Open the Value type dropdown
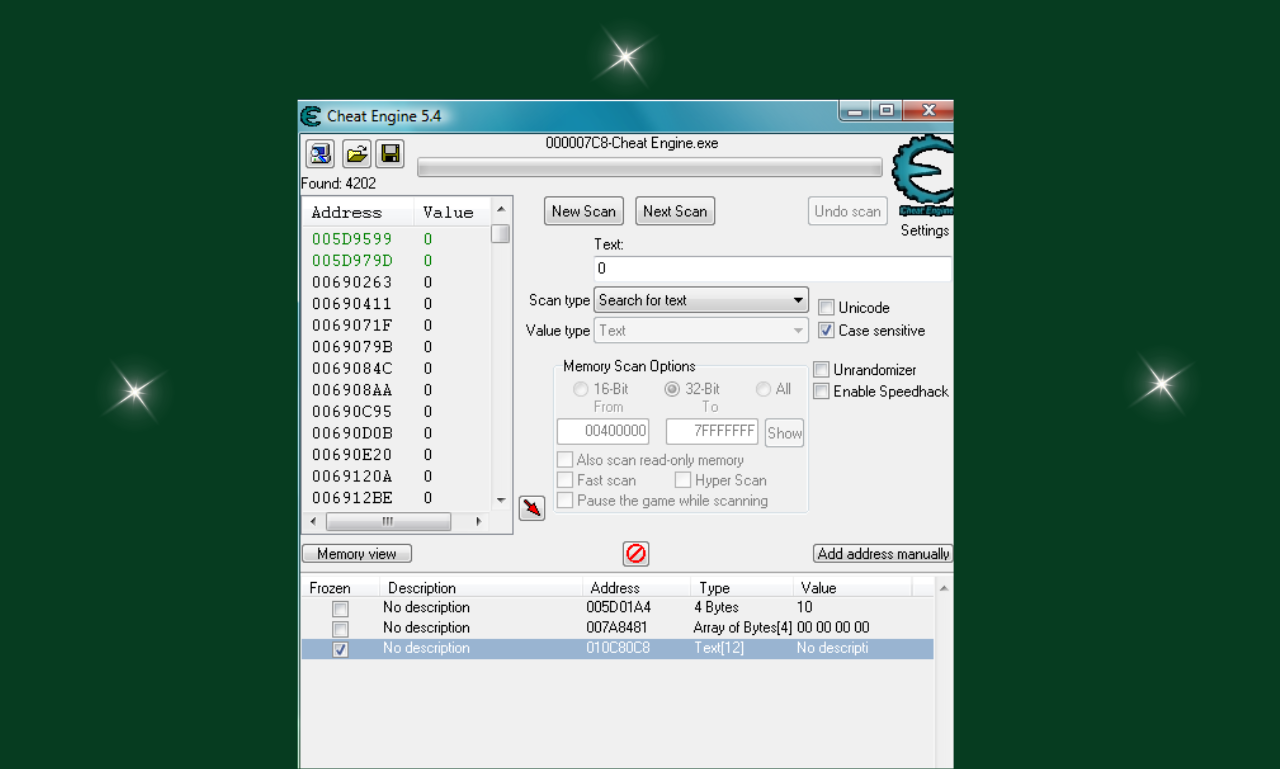1280x769 pixels. 701,330
